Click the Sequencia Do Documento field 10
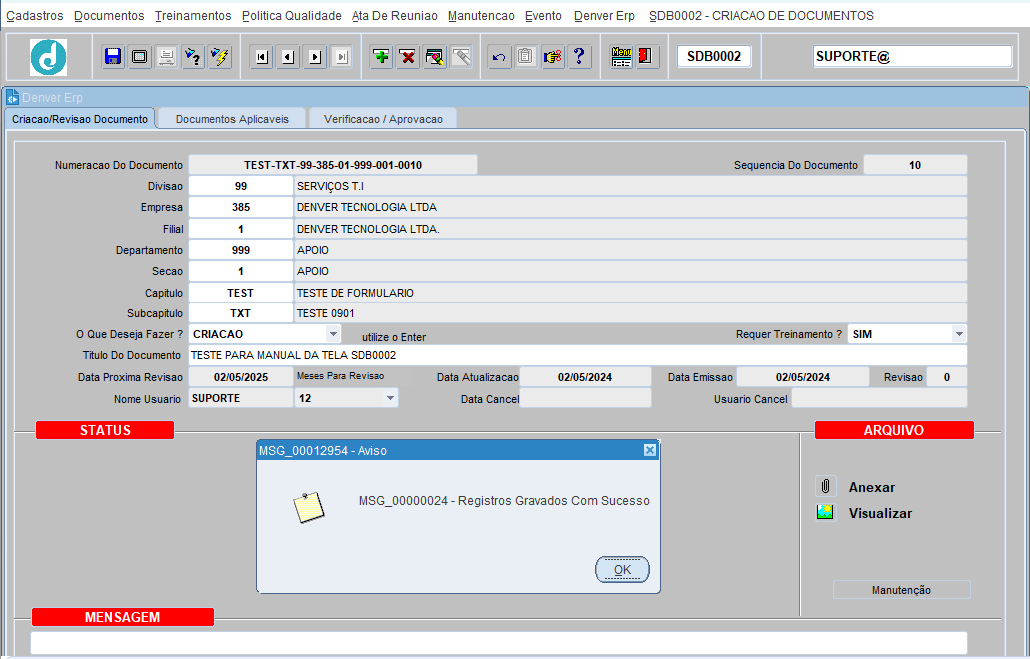The width and height of the screenshot is (1030, 659). click(x=915, y=165)
